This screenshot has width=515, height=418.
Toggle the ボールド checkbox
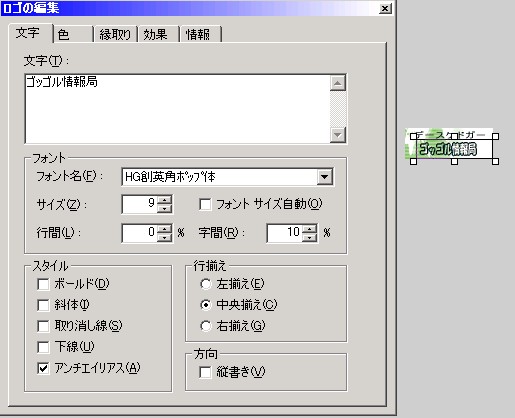click(x=43, y=284)
